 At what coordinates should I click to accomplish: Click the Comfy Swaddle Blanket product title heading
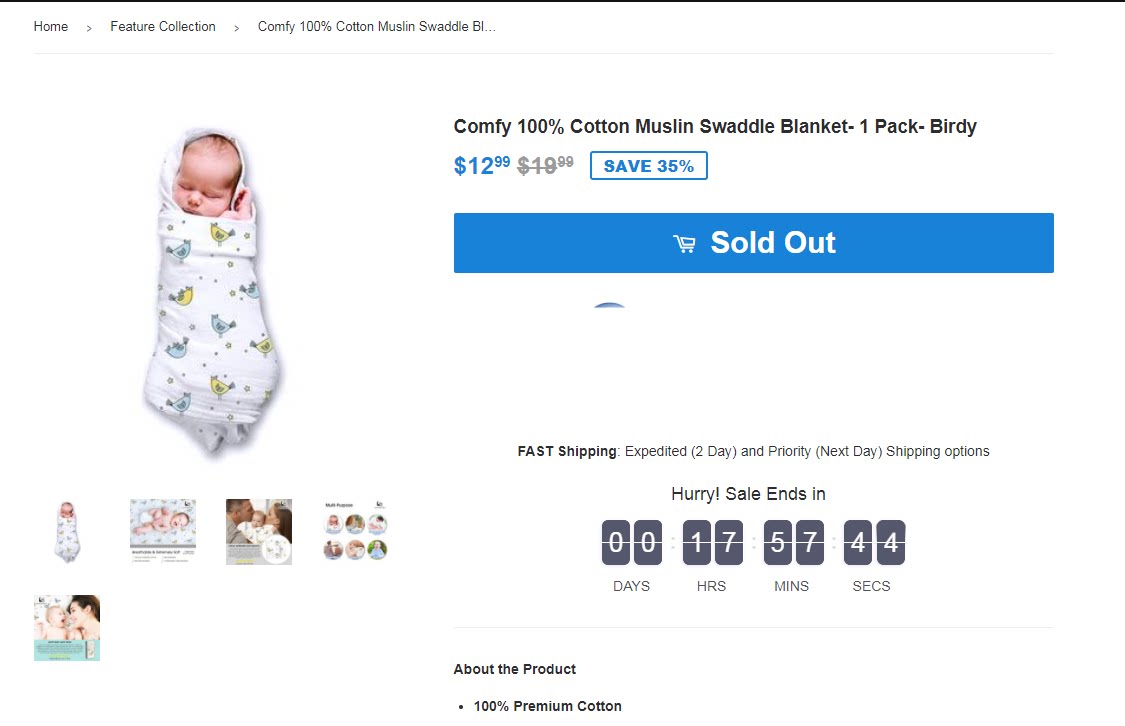pos(715,127)
